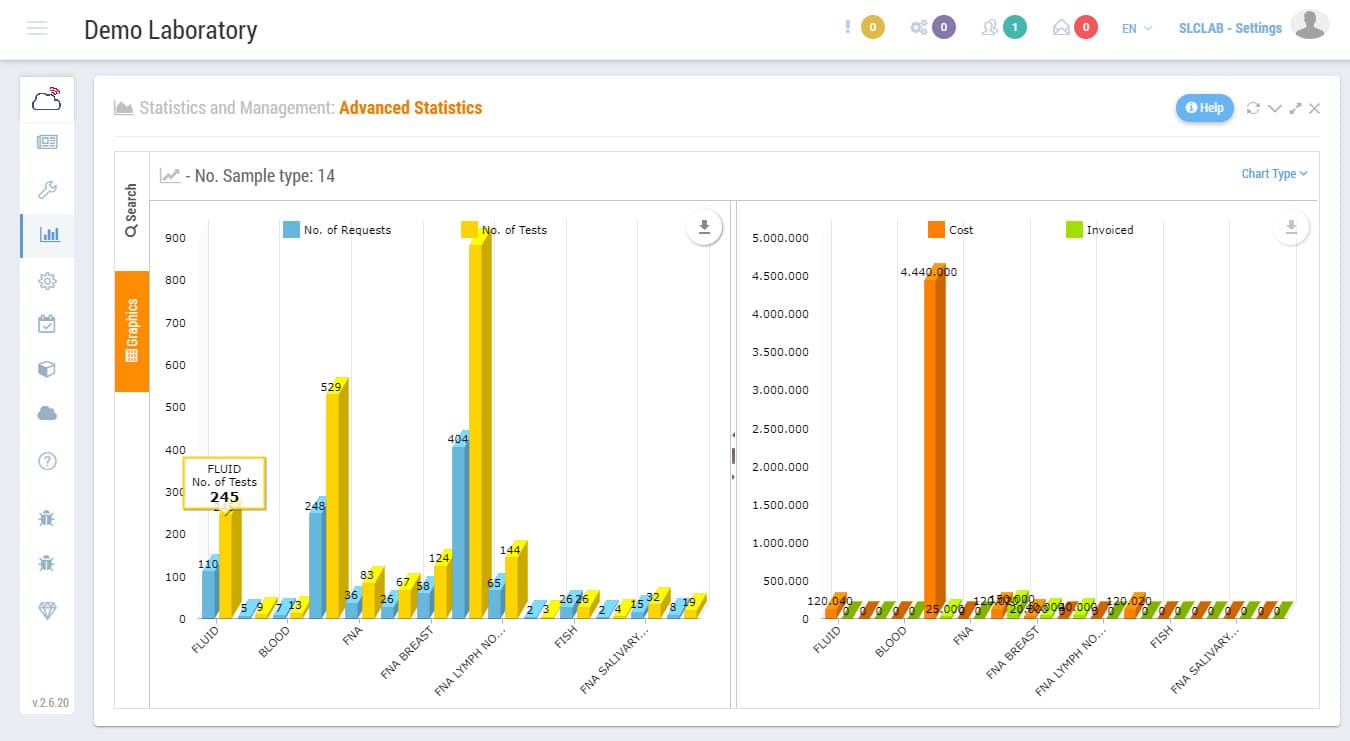Select the bar chart statistics sidebar icon

48,235
